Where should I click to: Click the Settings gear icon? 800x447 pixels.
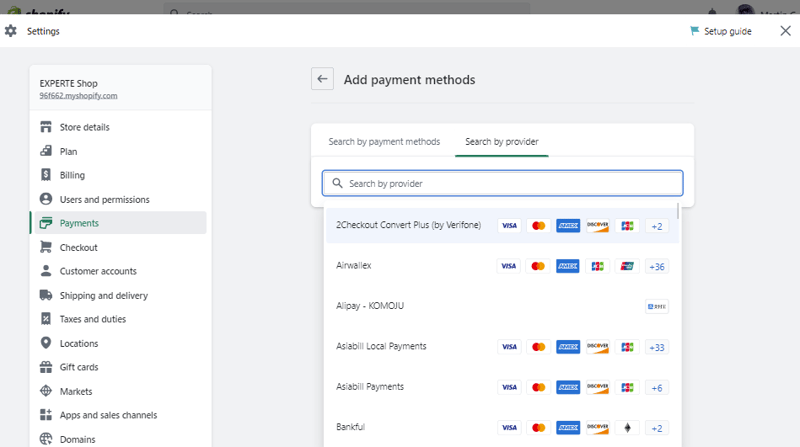11,31
